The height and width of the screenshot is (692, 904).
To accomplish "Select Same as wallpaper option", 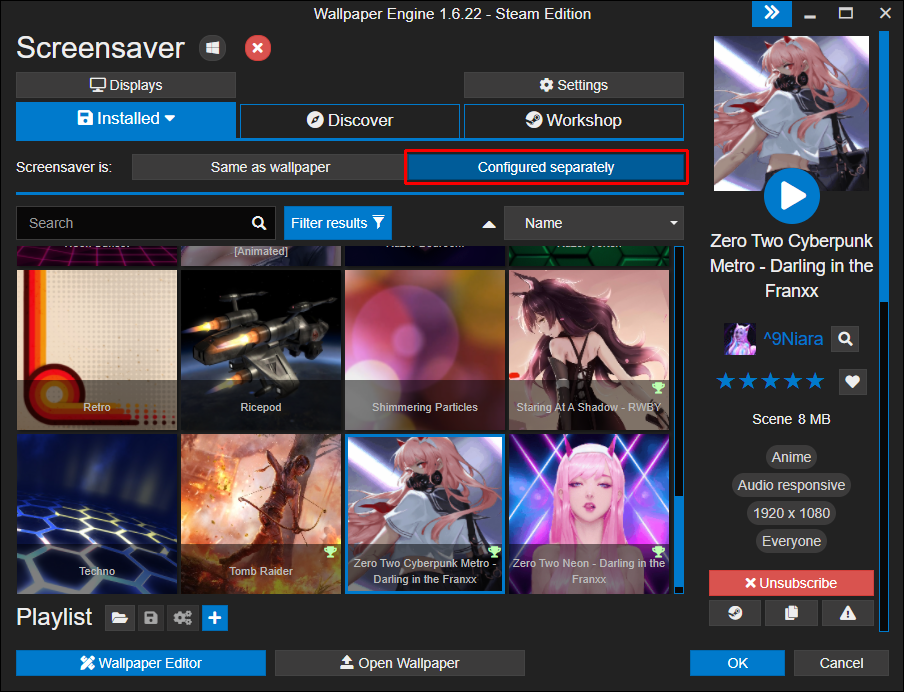I will pos(270,167).
